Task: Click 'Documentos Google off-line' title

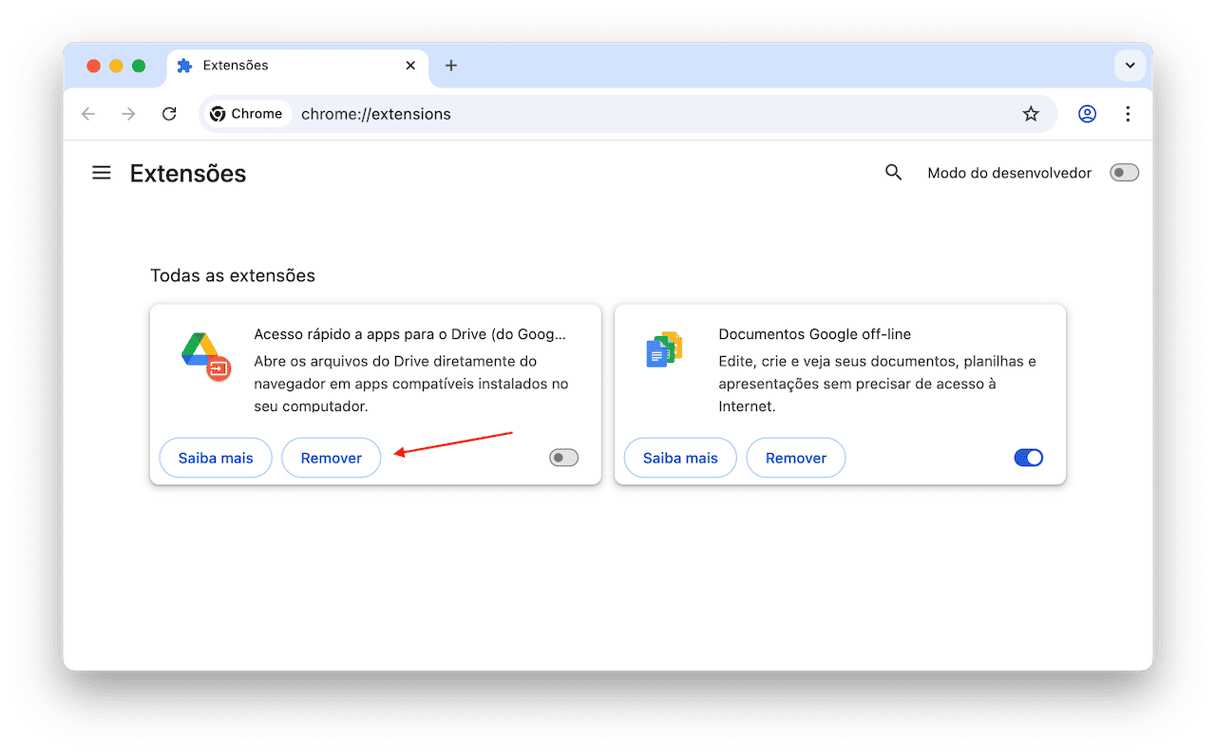Action: click(x=815, y=334)
